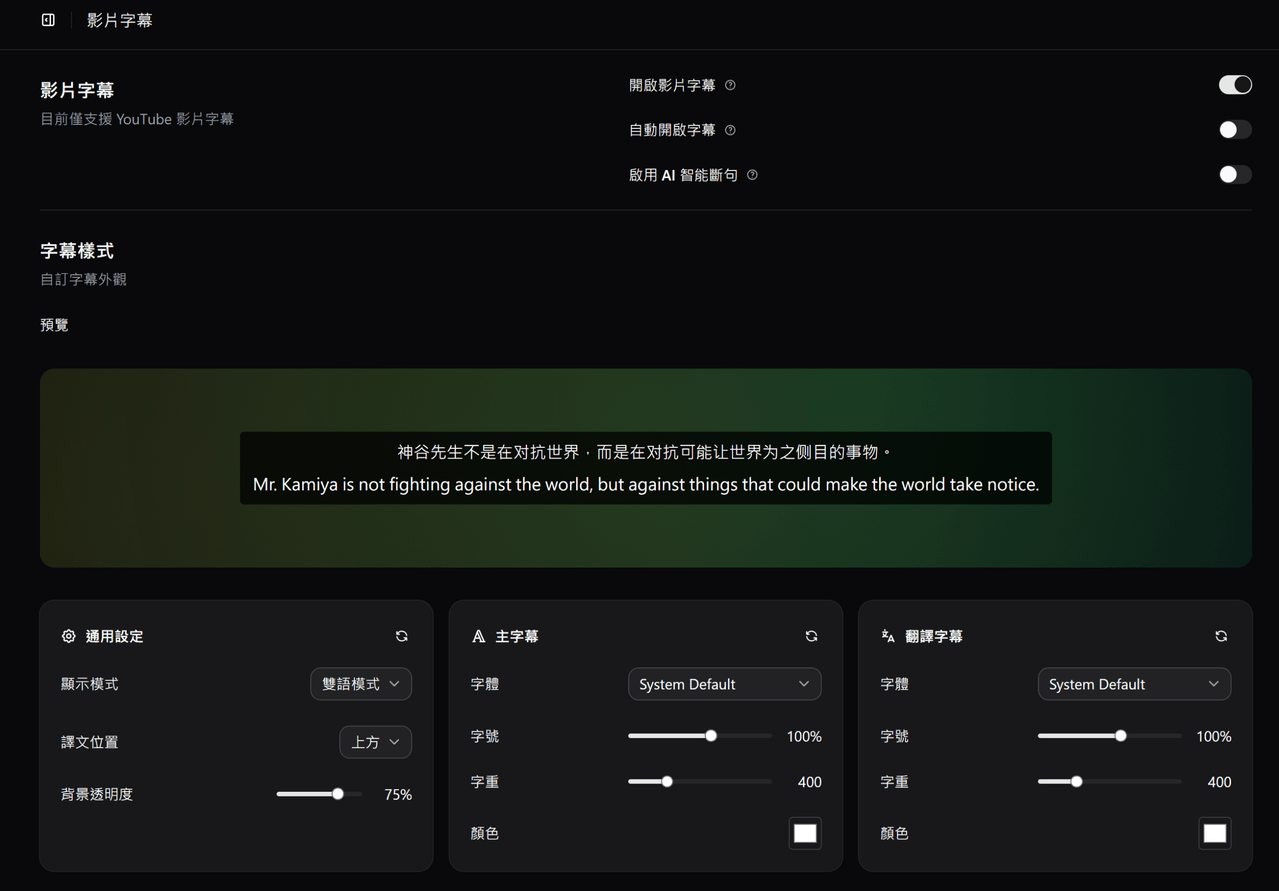
Task: Enable the 自動開啟字幕 switch
Action: point(1235,130)
